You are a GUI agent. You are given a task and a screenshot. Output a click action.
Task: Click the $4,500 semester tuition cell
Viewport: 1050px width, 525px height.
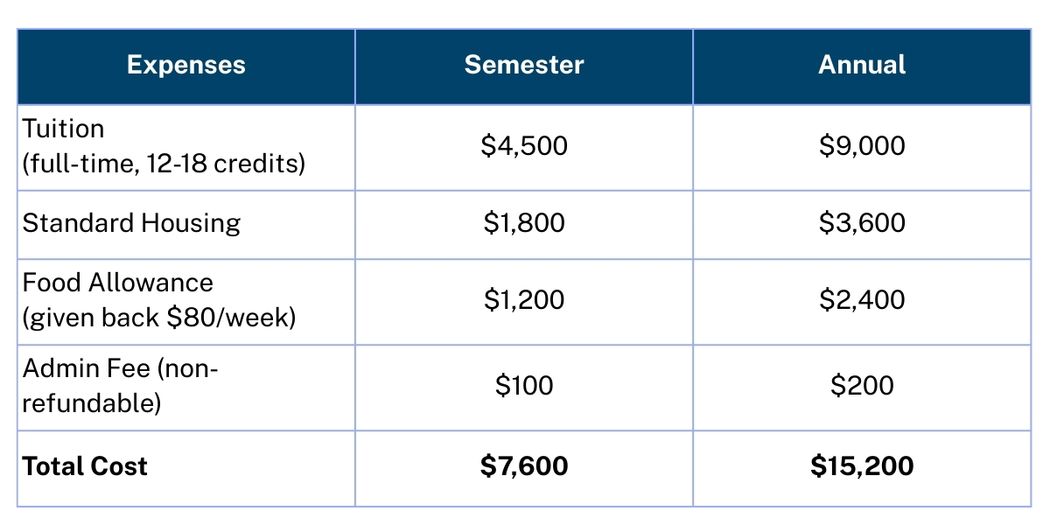click(x=524, y=146)
